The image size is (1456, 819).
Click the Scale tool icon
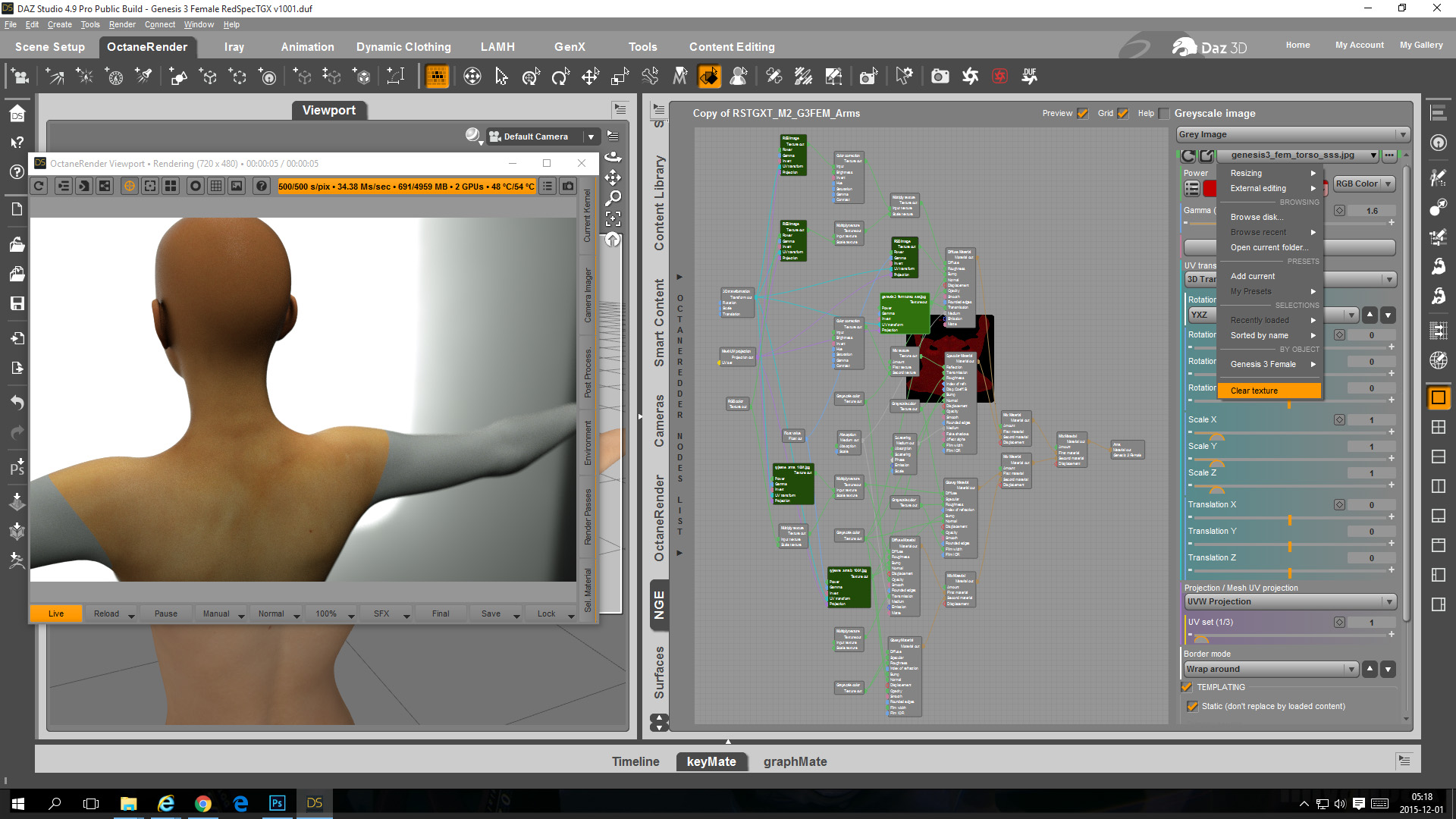click(620, 77)
